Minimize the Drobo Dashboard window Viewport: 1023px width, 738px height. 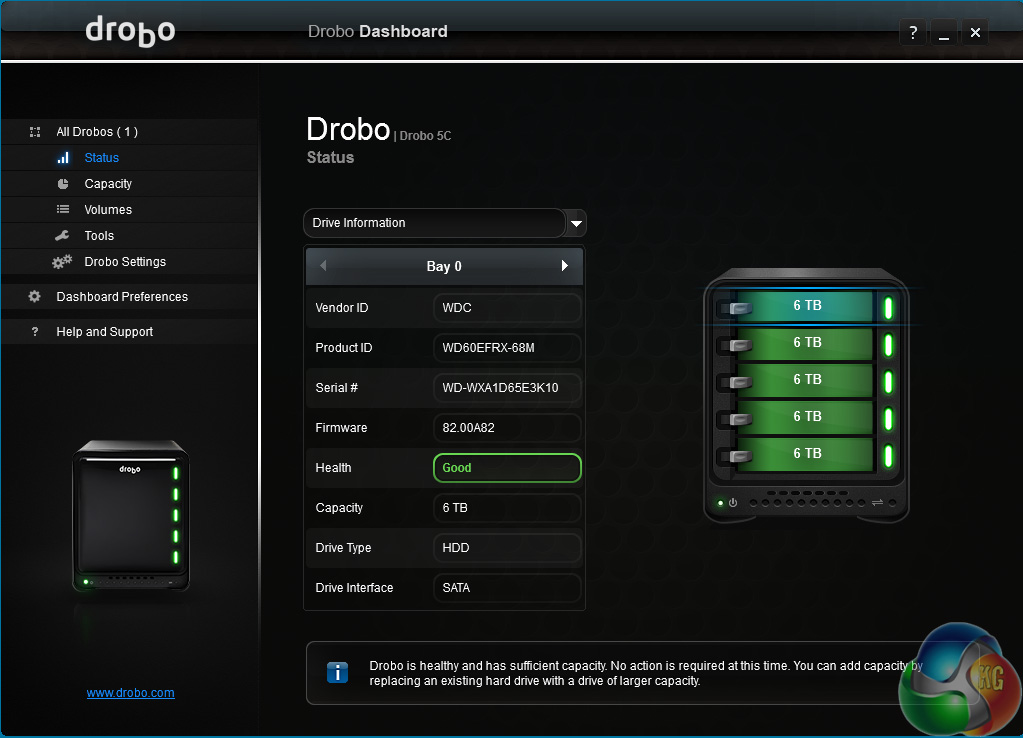943,32
